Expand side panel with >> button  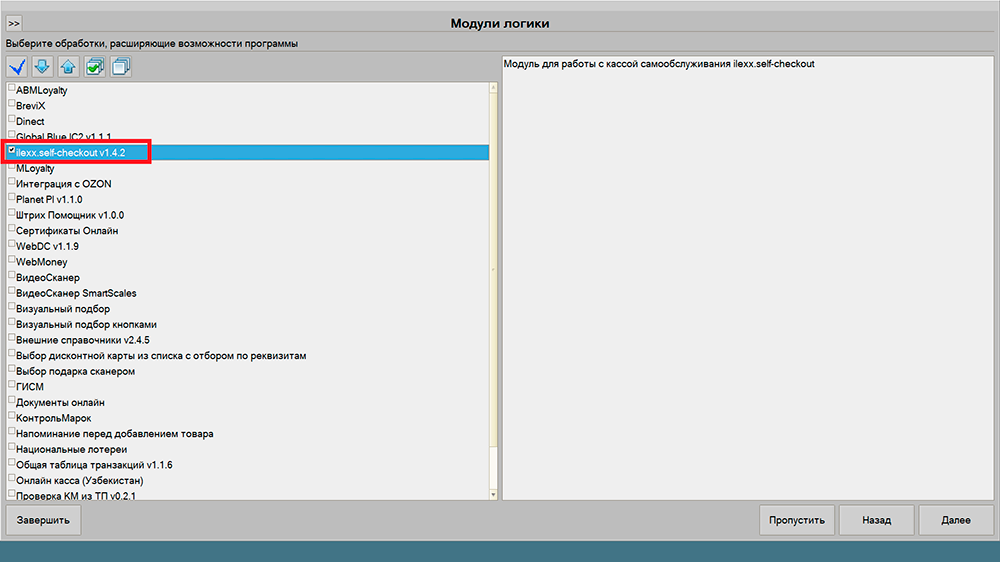pos(14,24)
